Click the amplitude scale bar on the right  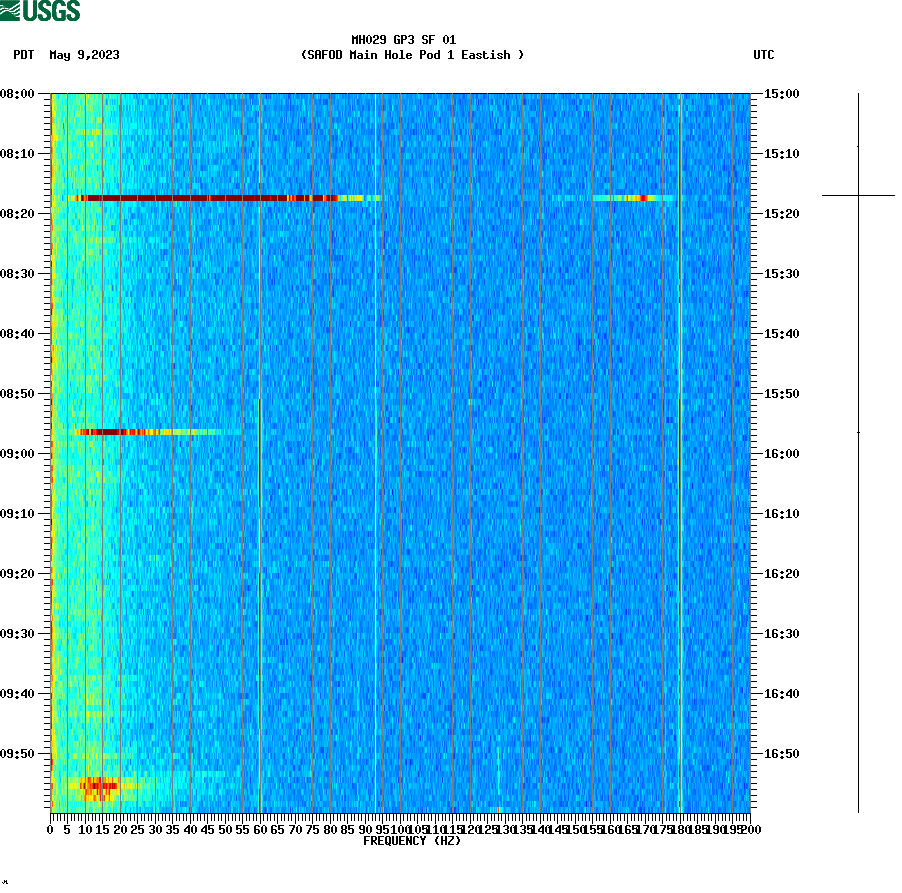click(x=857, y=450)
